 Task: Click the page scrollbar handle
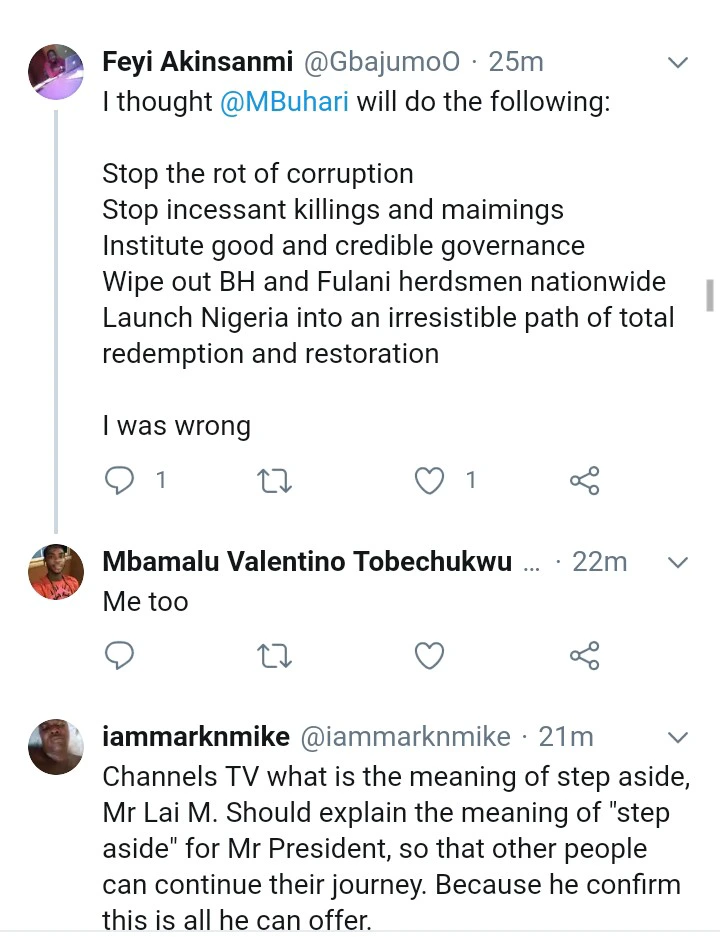click(709, 296)
